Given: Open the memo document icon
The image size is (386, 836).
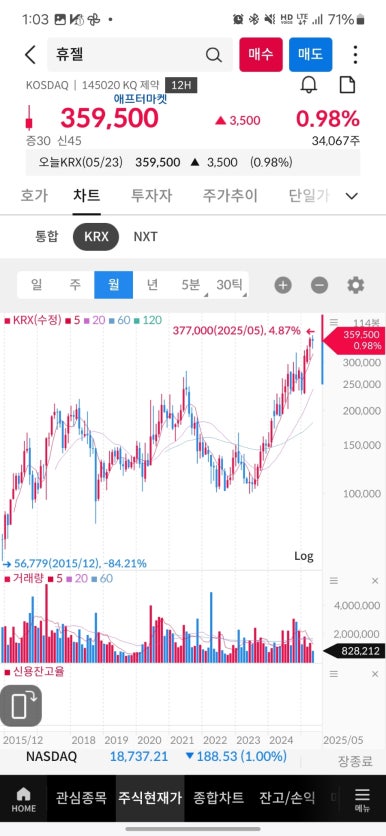Looking at the screenshot, I should tap(347, 85).
